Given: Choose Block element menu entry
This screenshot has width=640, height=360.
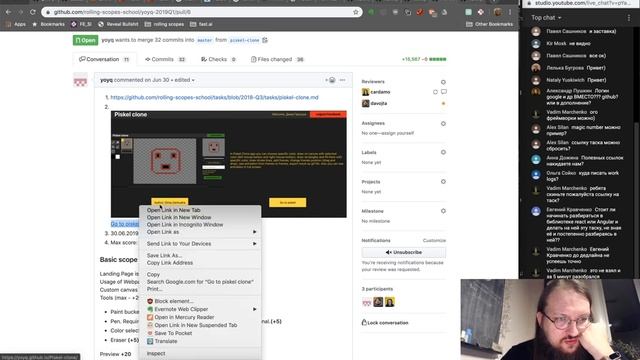Looking at the screenshot, I should [200, 301].
